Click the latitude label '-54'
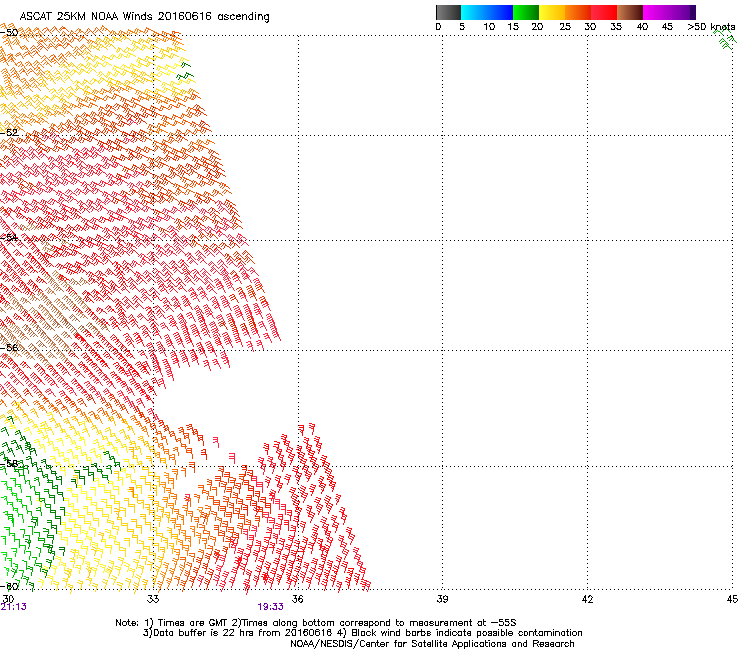The image size is (740, 650). pyautogui.click(x=9, y=237)
